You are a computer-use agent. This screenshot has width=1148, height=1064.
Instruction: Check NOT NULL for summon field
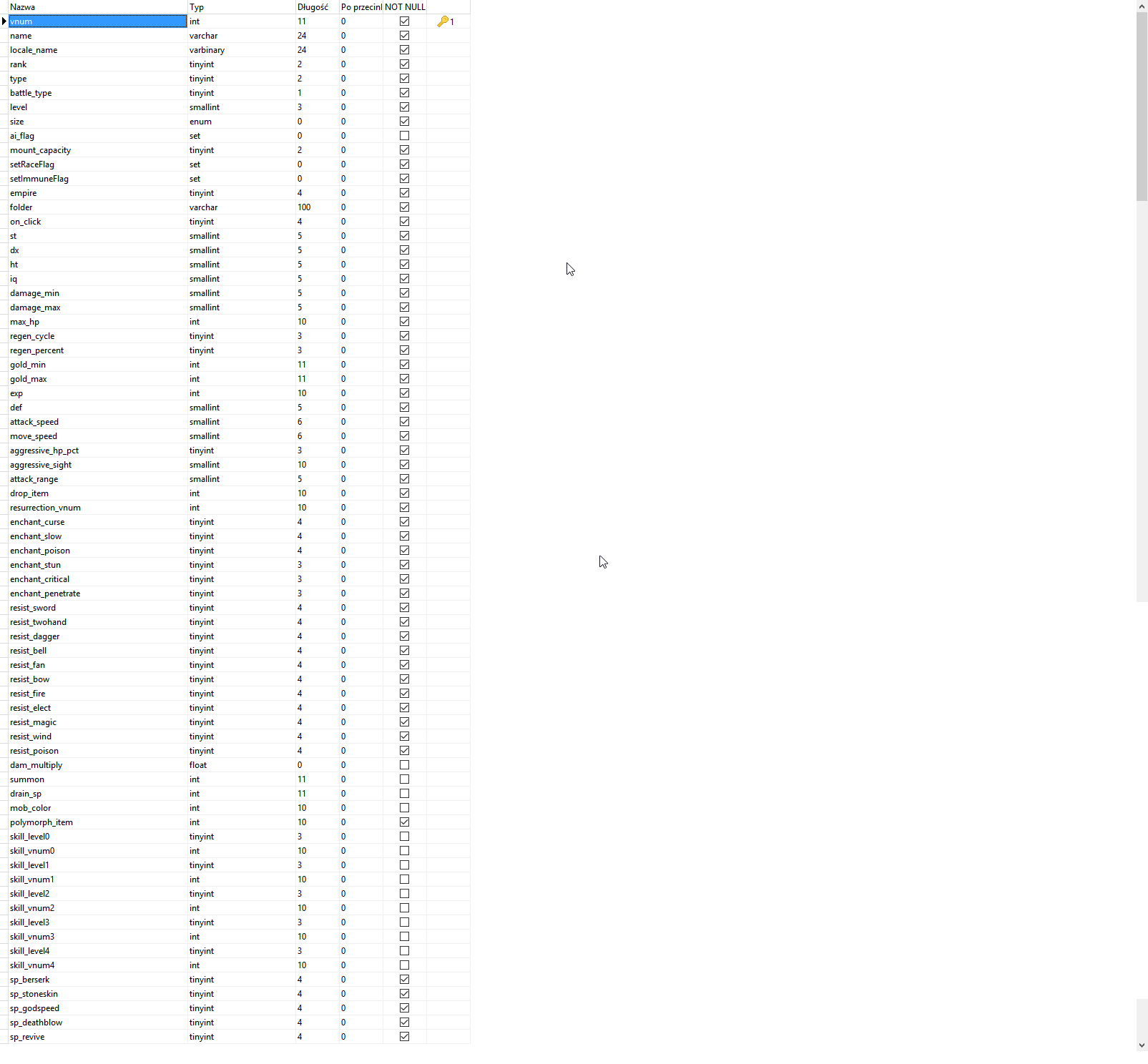click(x=404, y=779)
